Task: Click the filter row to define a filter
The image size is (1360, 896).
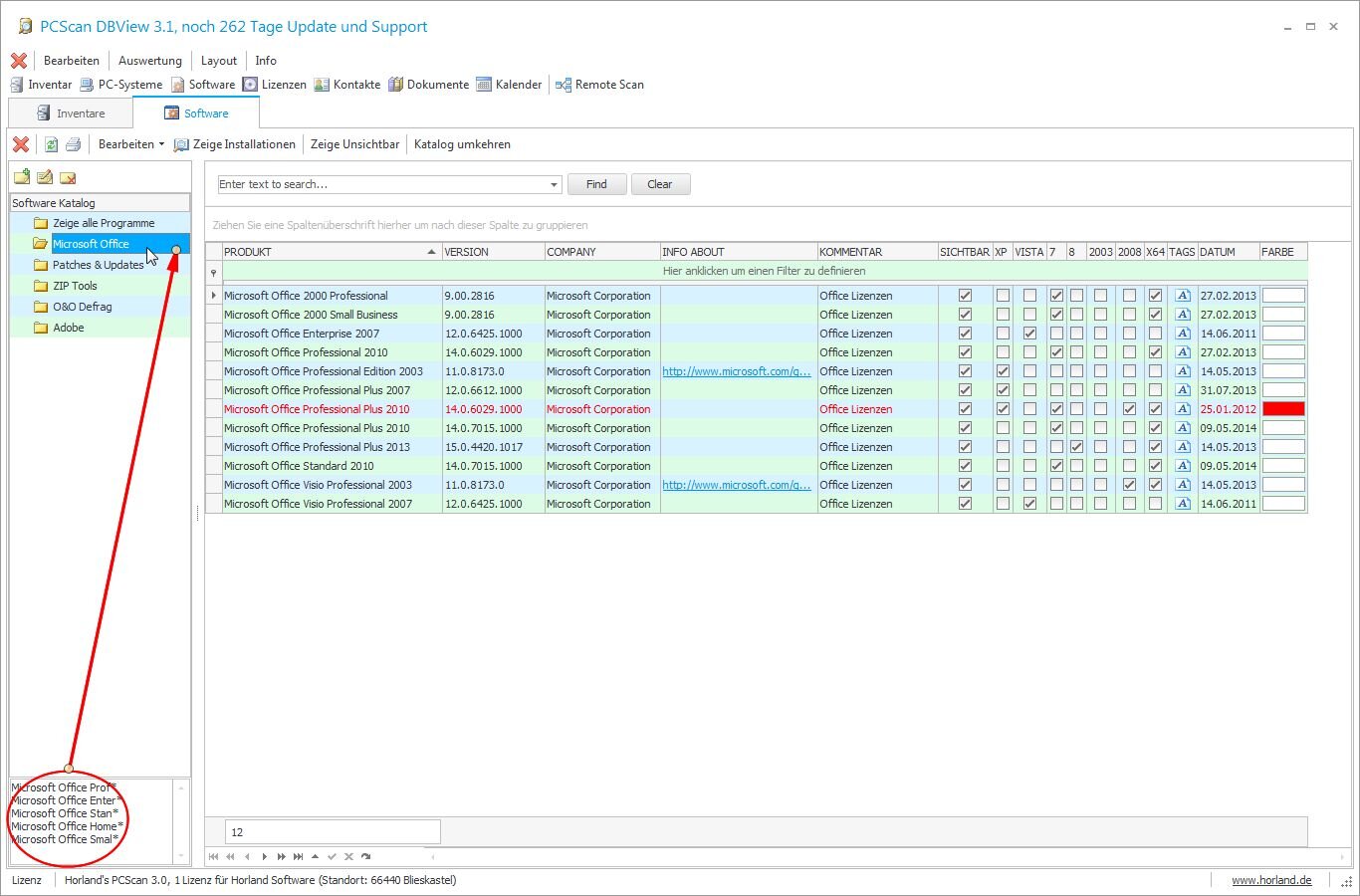Action: tap(764, 271)
